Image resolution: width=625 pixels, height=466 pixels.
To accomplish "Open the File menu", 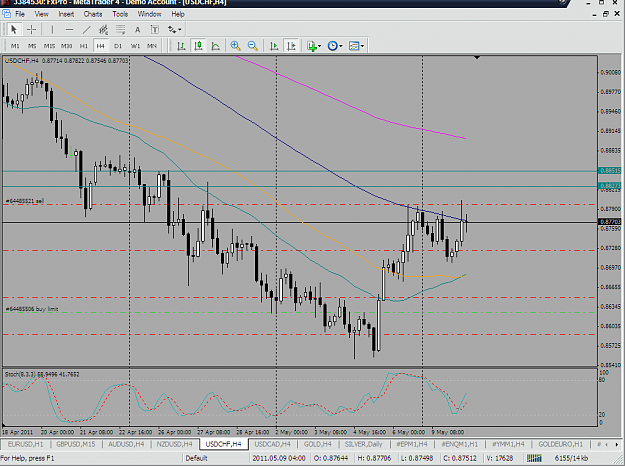I will coord(20,14).
